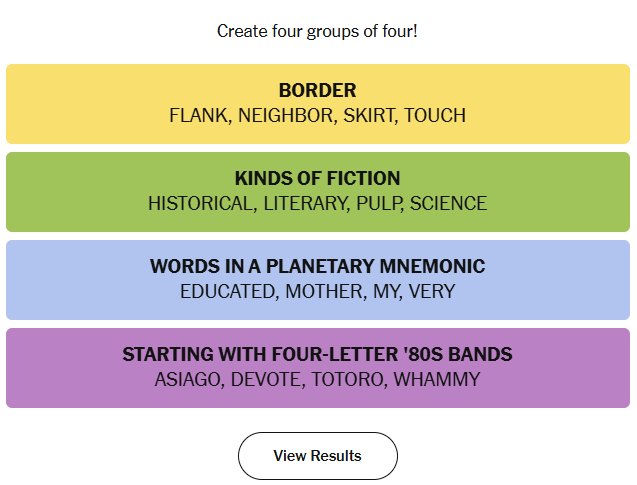Click the View Results button
This screenshot has width=637, height=485.
(317, 456)
